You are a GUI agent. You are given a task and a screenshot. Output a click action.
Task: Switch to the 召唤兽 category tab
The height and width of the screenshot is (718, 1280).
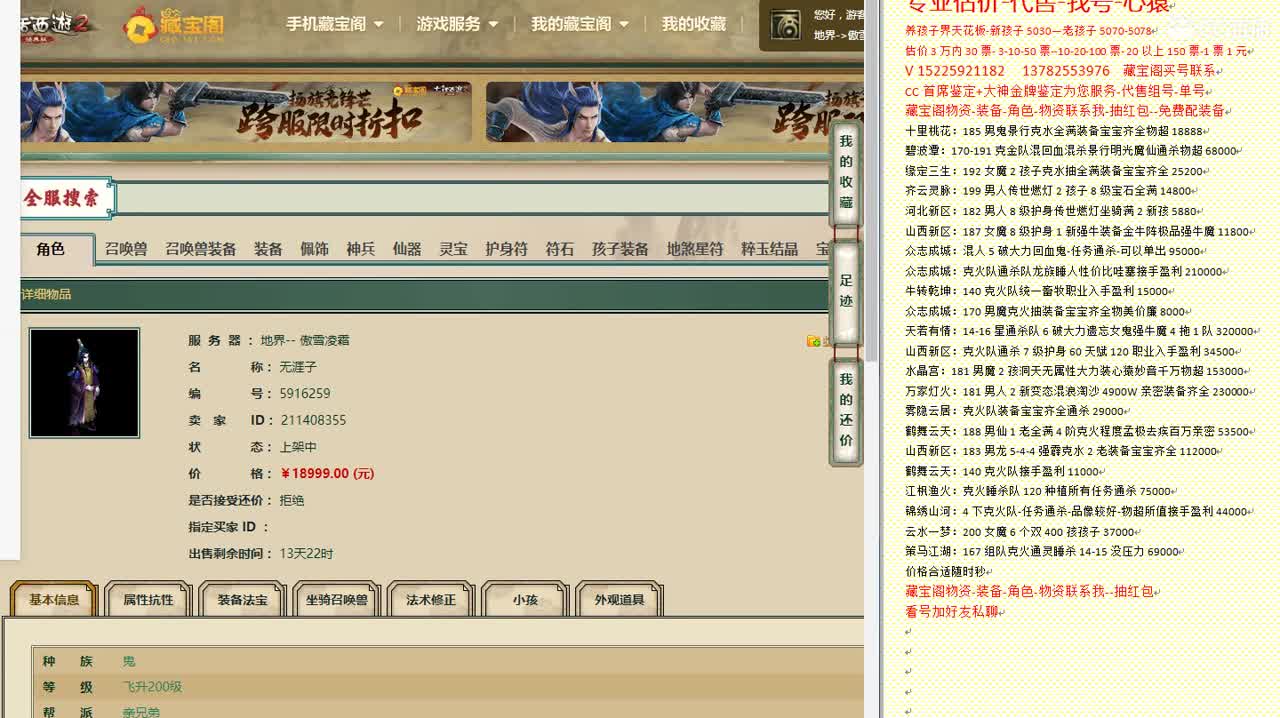[x=126, y=249]
